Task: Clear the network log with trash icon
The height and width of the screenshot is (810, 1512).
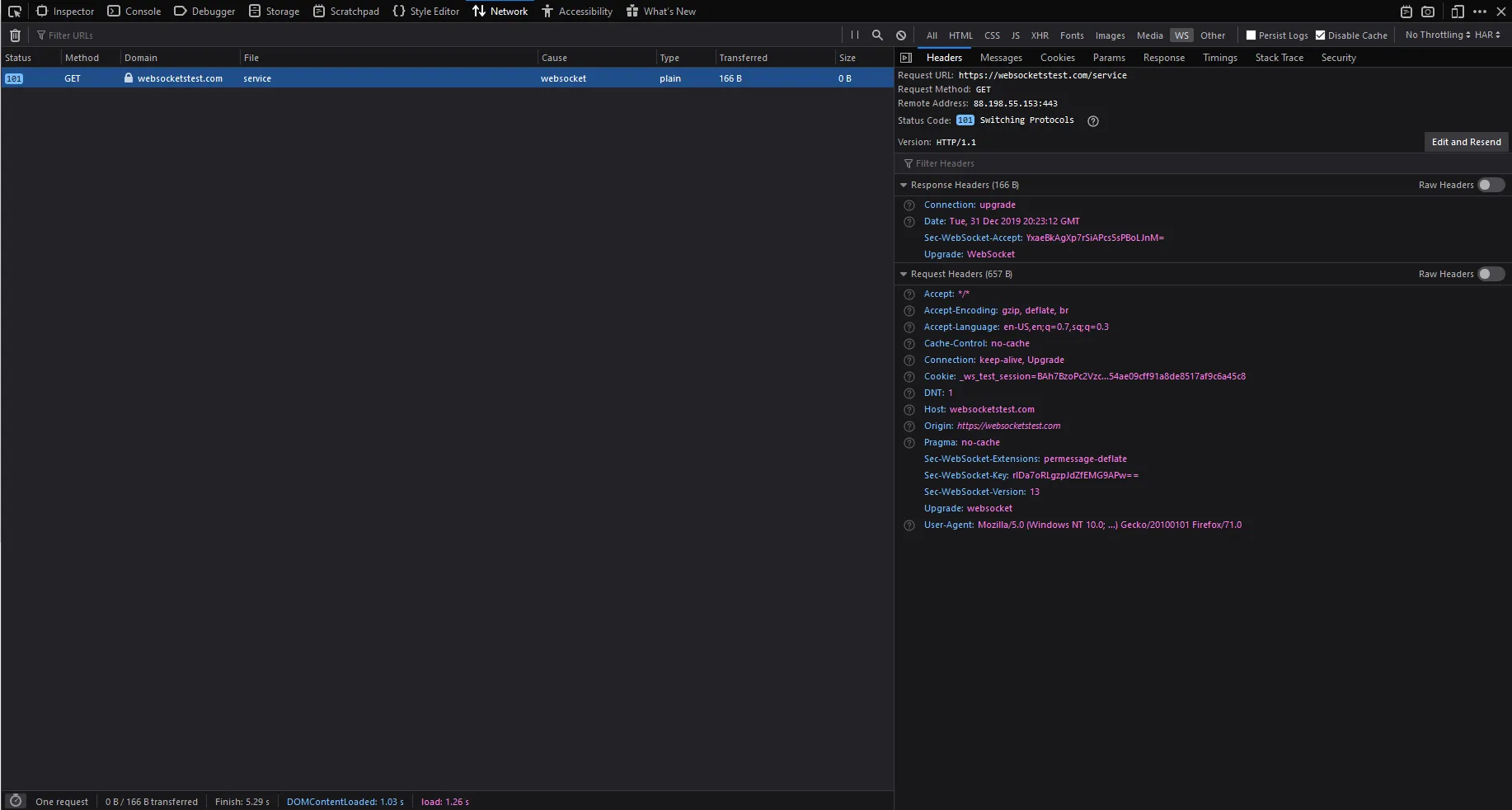Action: (x=15, y=35)
